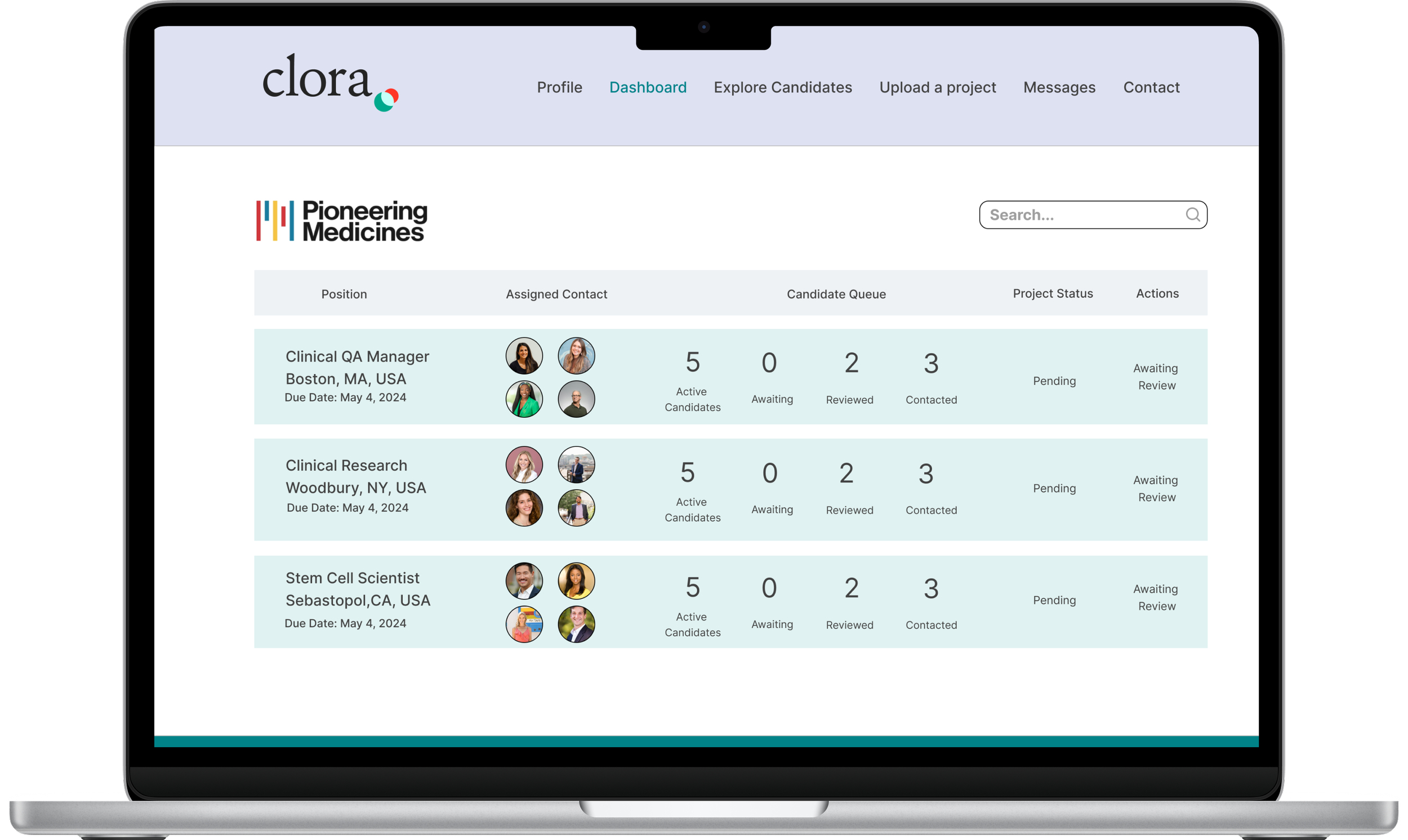Click the search magnifier icon
The image size is (1408, 840).
pos(1192,215)
